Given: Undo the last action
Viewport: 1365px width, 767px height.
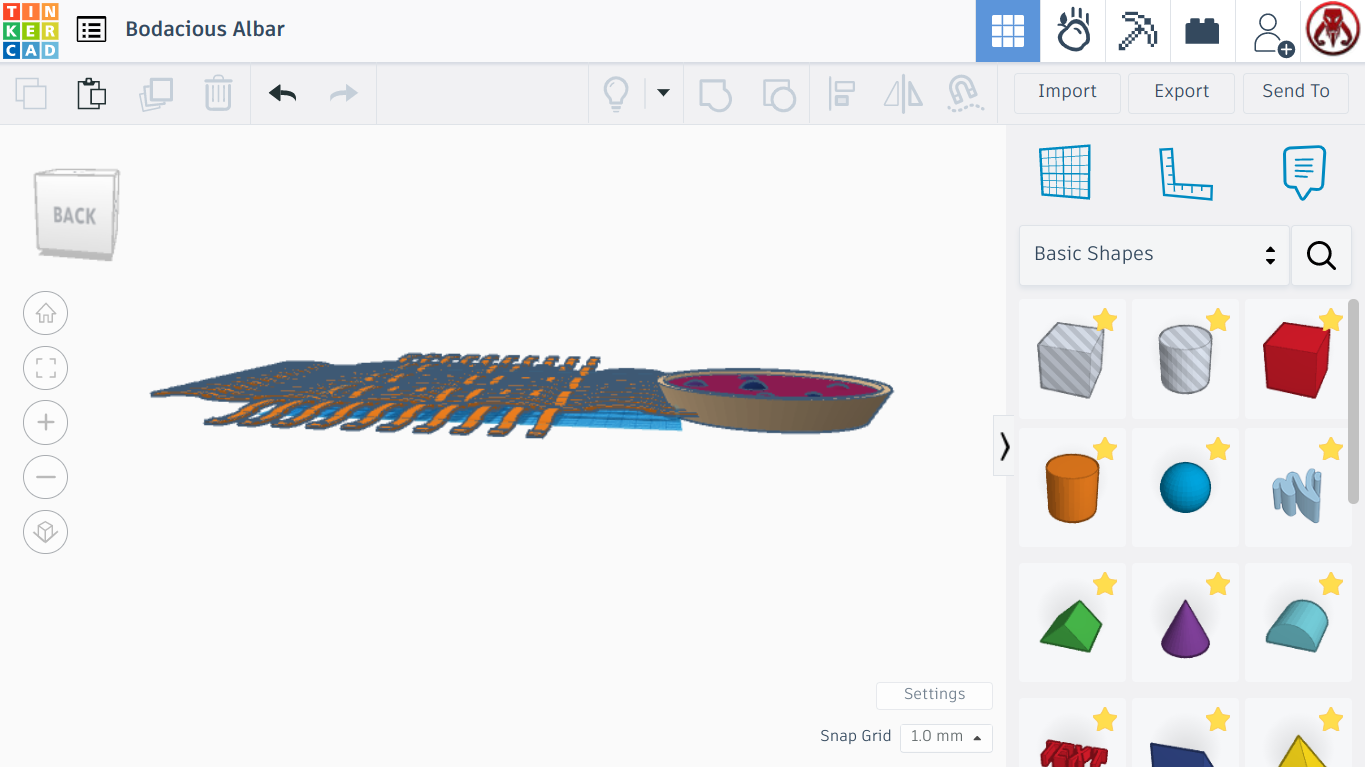Looking at the screenshot, I should point(282,94).
